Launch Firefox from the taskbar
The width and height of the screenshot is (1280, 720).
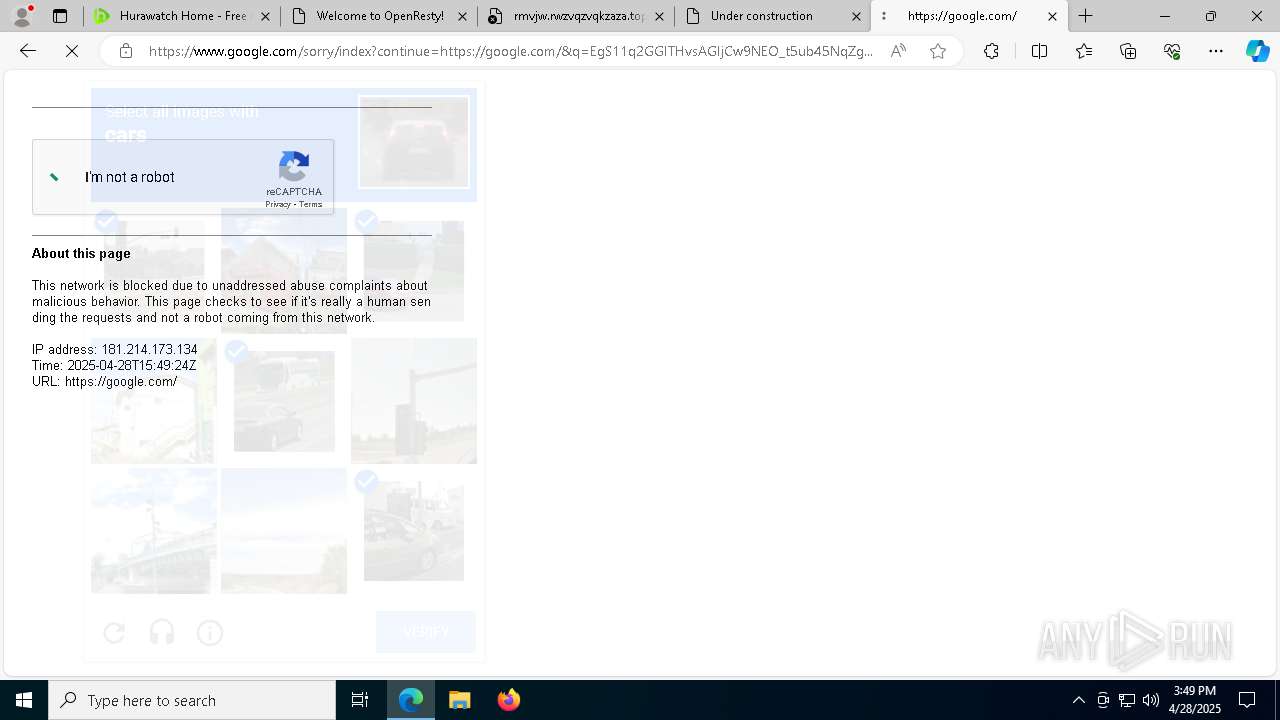pos(508,700)
